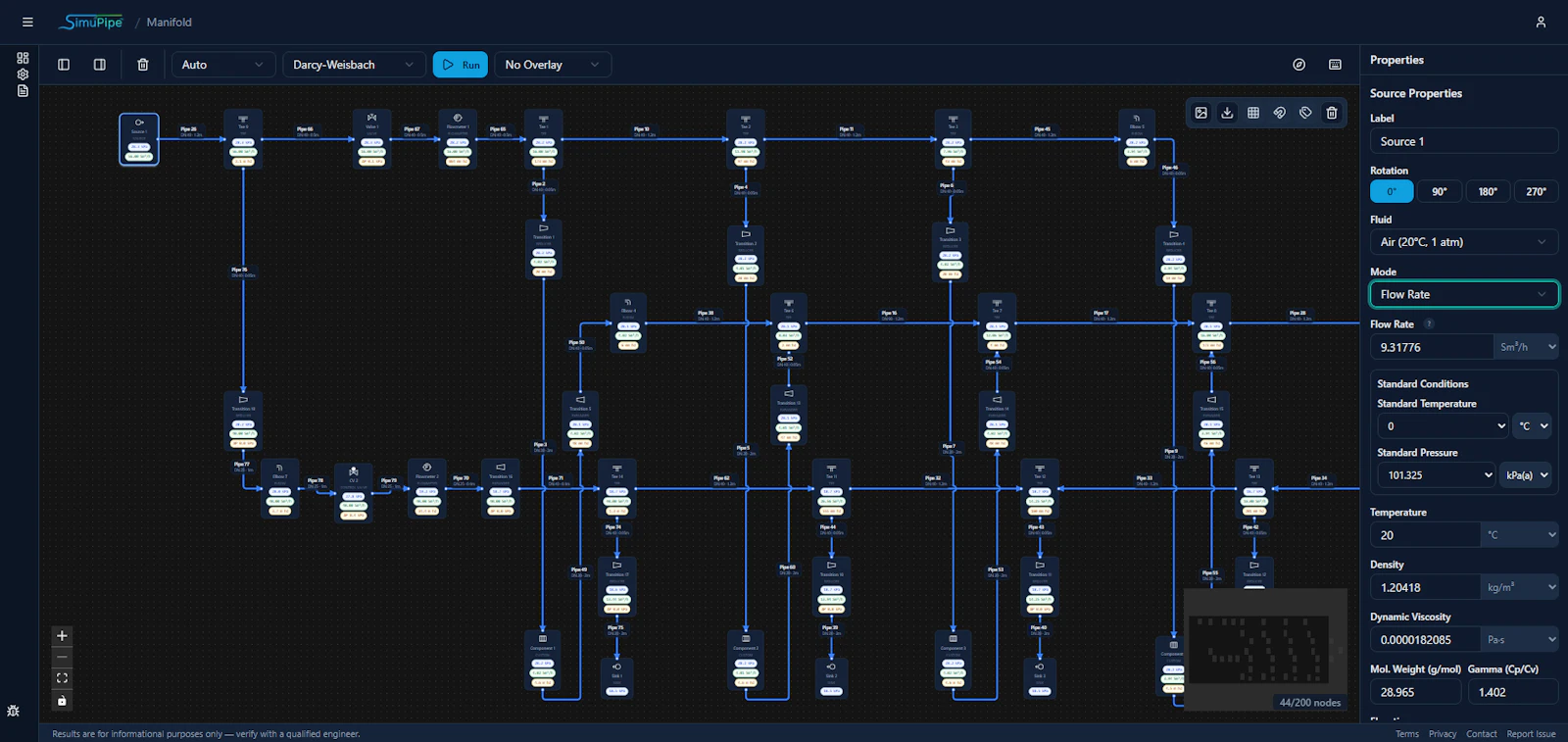The width and height of the screenshot is (1568, 742).
Task: Set rotation to 270°
Action: 1536,191
